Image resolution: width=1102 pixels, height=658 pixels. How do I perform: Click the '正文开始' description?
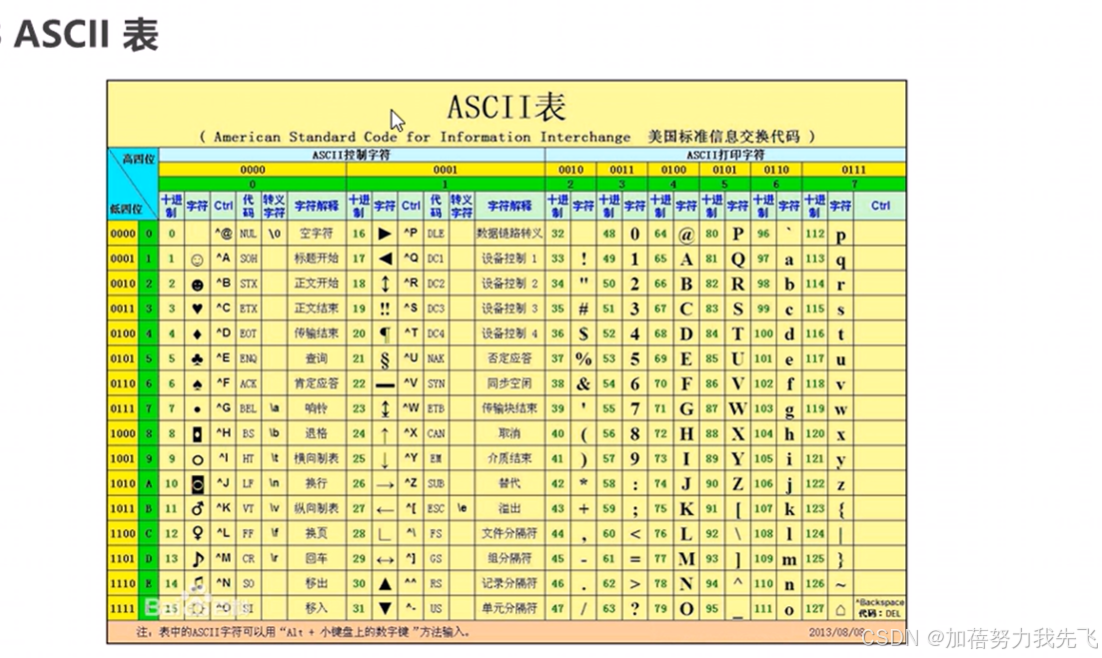point(316,283)
